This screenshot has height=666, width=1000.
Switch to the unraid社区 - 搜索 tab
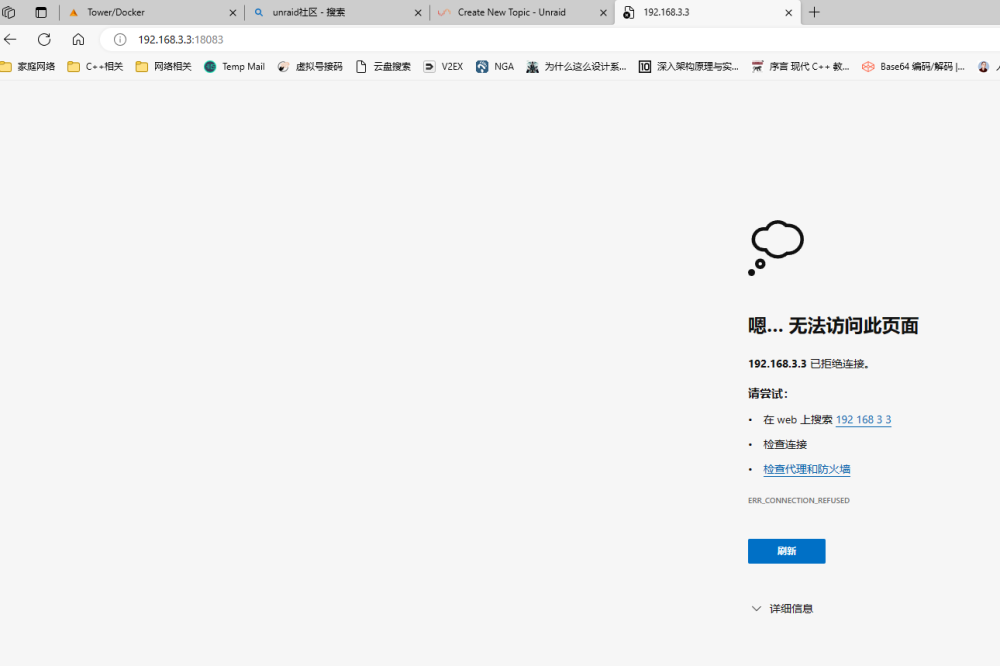337,12
